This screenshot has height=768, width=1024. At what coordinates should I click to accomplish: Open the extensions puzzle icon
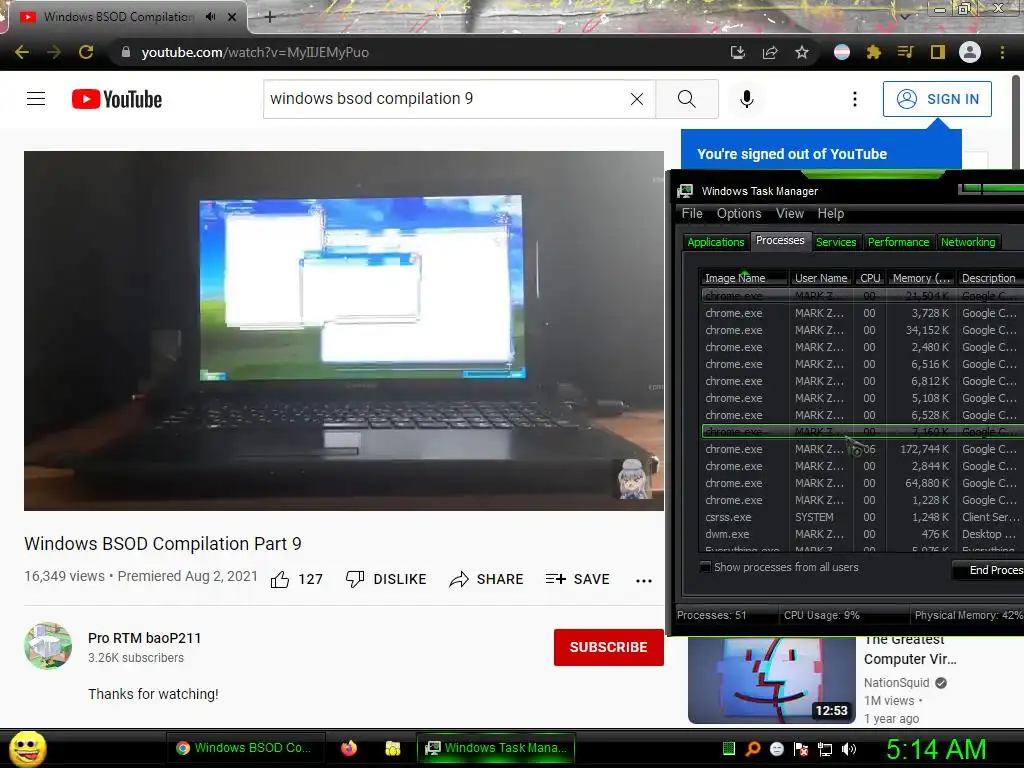[x=874, y=52]
